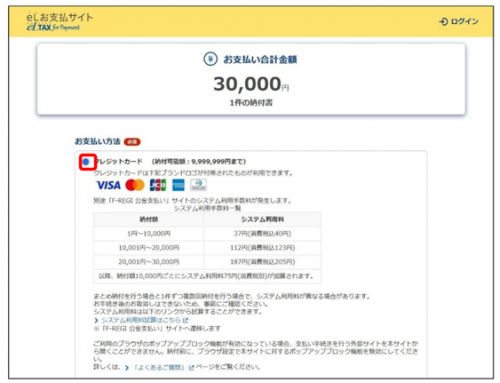This screenshot has width=500, height=383.
Task: Click the external-link icon after よくあるご質問
Action: point(191,368)
